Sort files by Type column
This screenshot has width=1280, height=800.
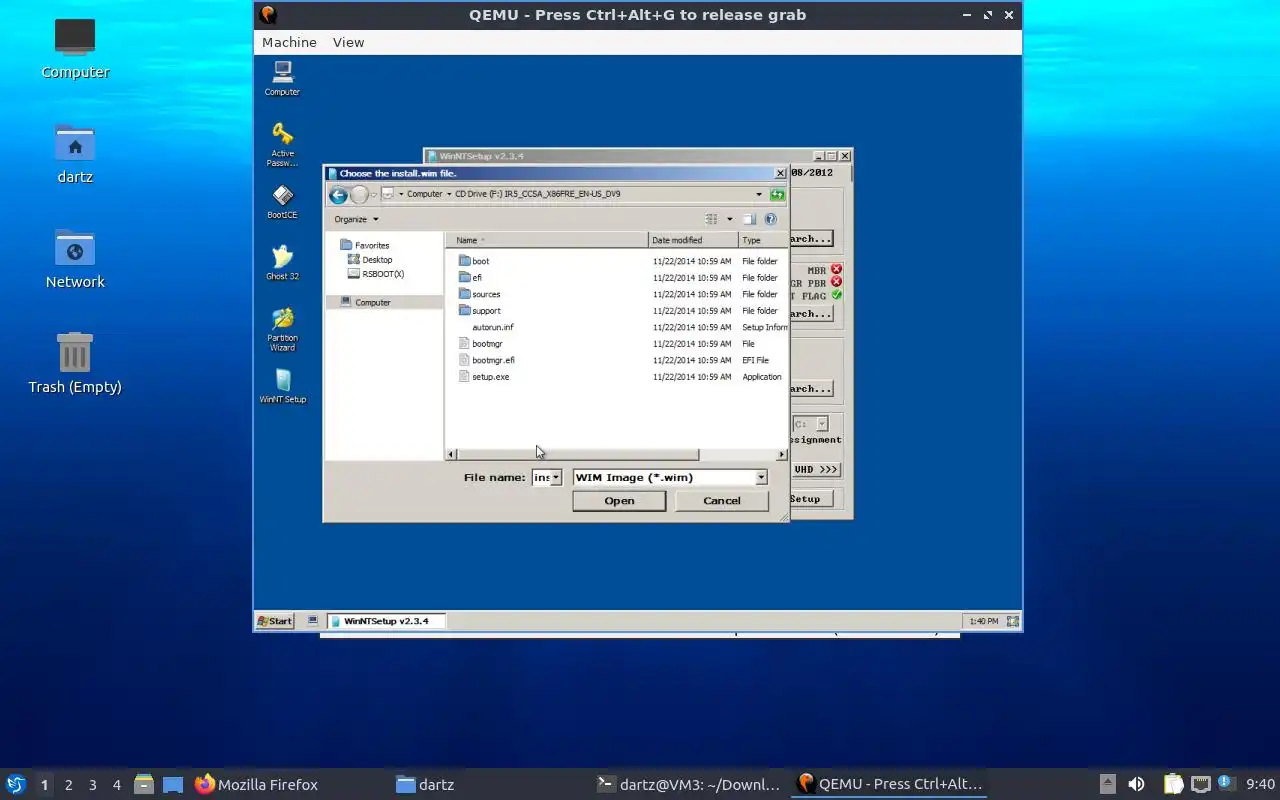click(764, 240)
